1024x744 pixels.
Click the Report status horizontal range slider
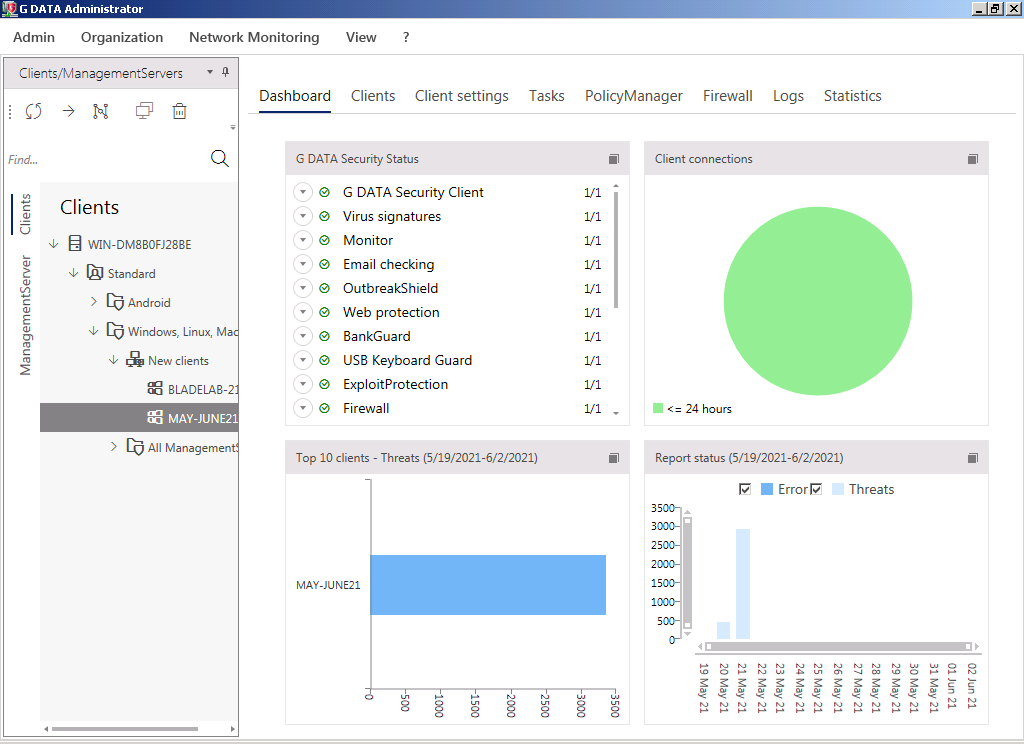coord(836,646)
